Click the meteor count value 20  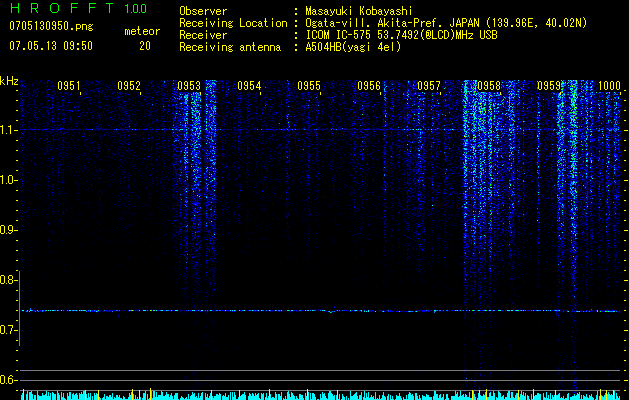(145, 46)
